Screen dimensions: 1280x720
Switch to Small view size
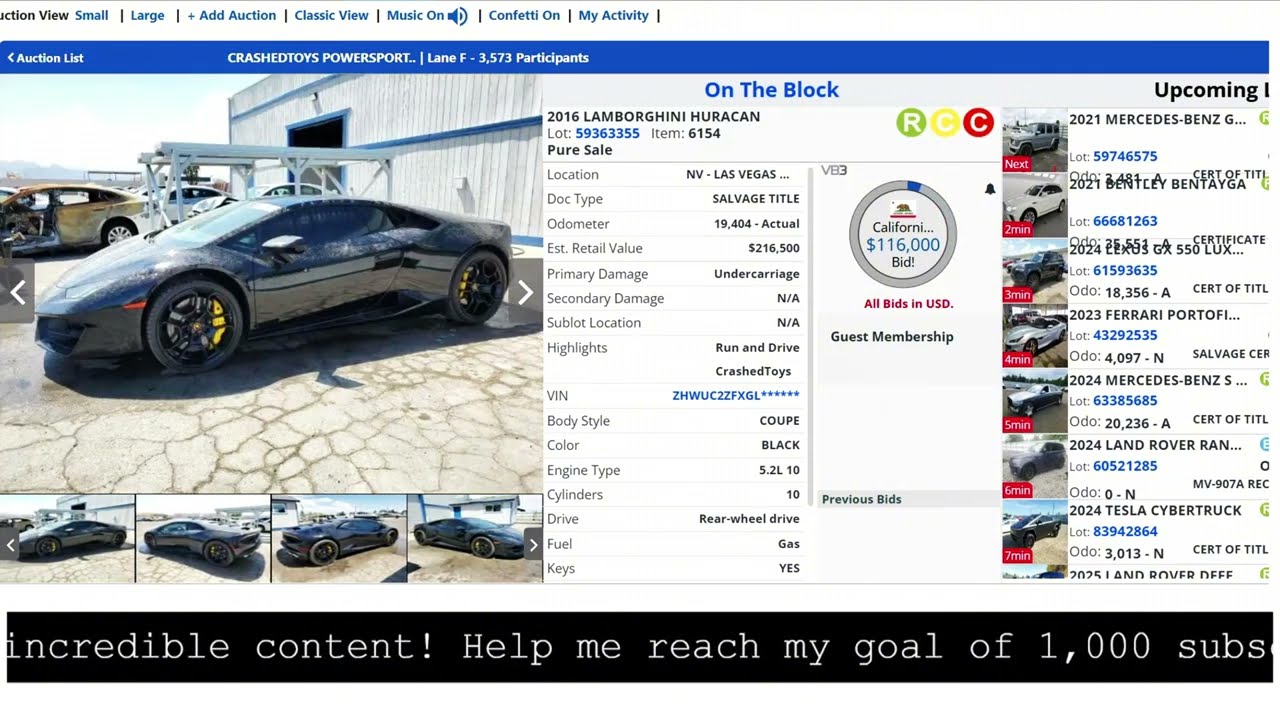tap(91, 16)
